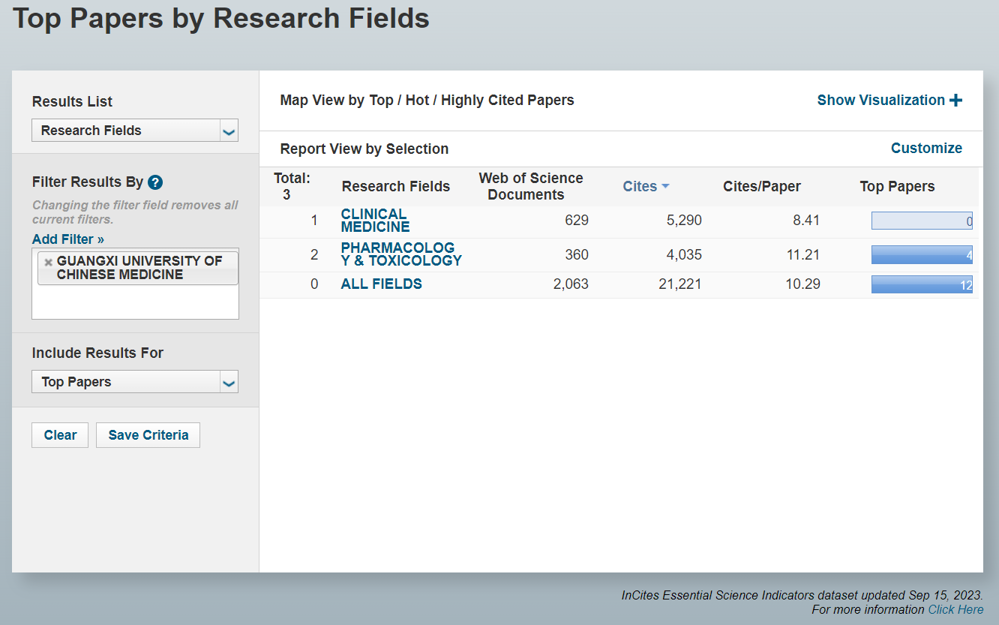Remove the Guangxi University filter tag
This screenshot has height=625, width=999.
click(x=48, y=262)
